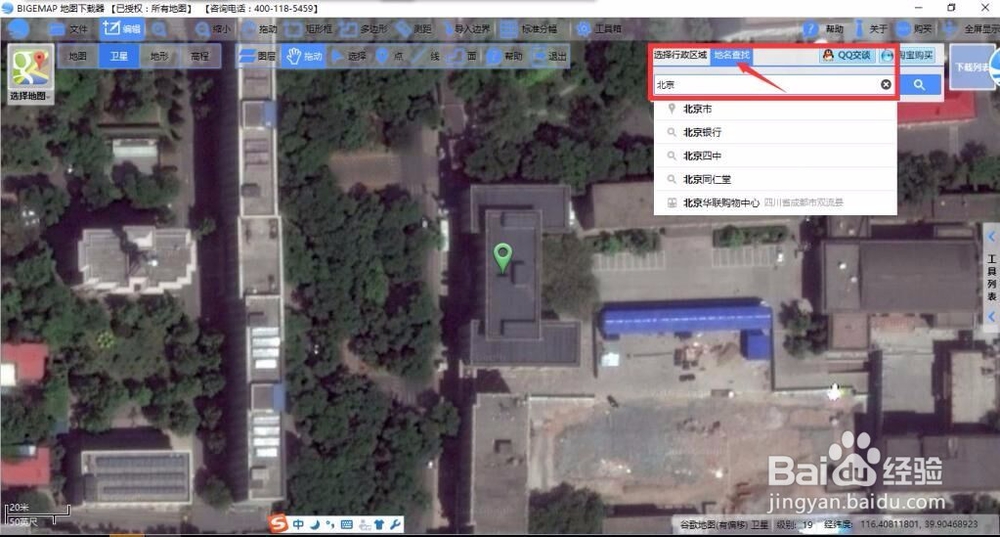The height and width of the screenshot is (537, 1000).
Task: Toggle 全屏显示 full screen display
Action: pos(972,29)
